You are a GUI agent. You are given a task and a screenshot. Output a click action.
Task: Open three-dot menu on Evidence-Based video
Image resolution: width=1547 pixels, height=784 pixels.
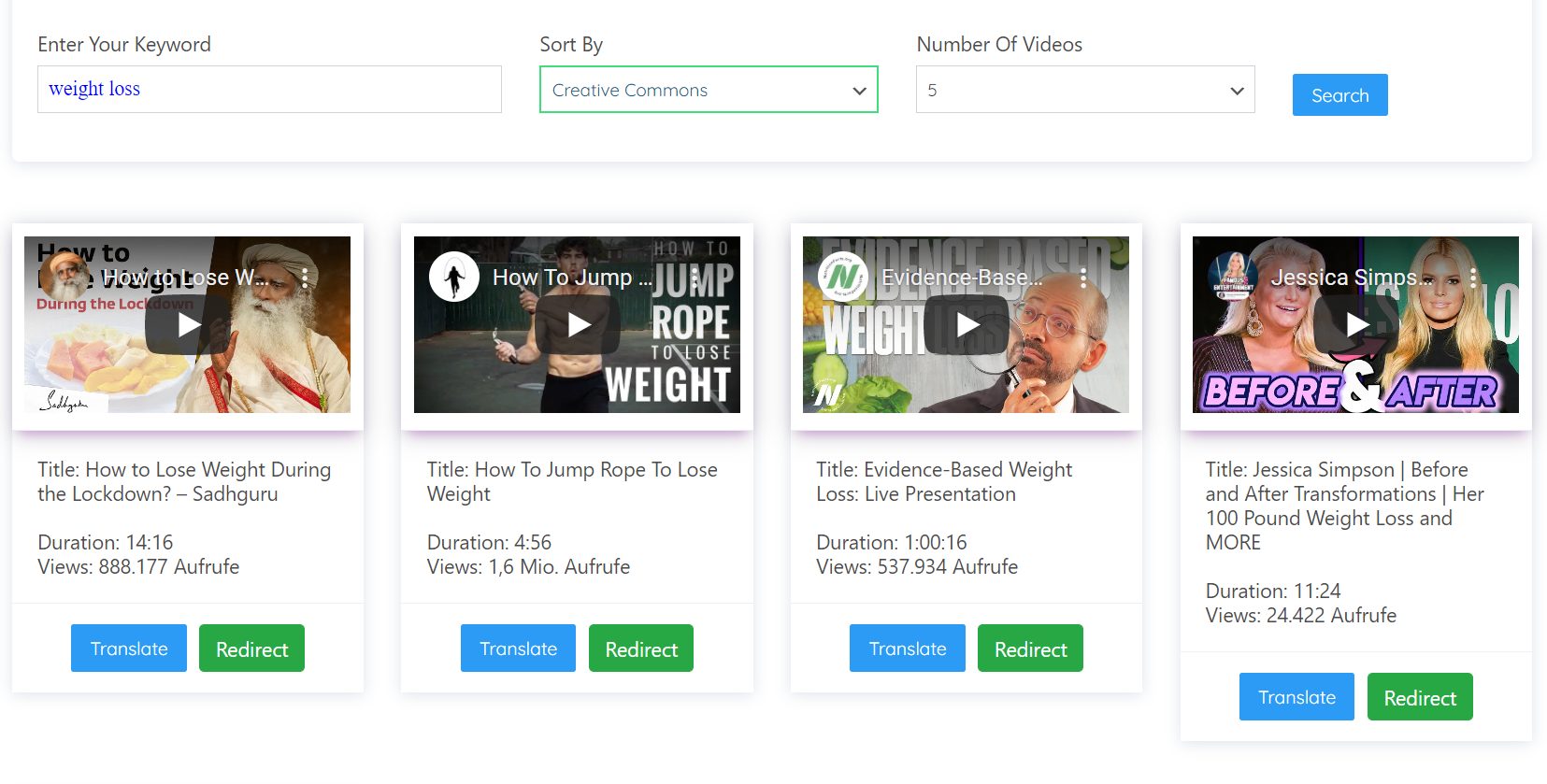[x=1083, y=278]
